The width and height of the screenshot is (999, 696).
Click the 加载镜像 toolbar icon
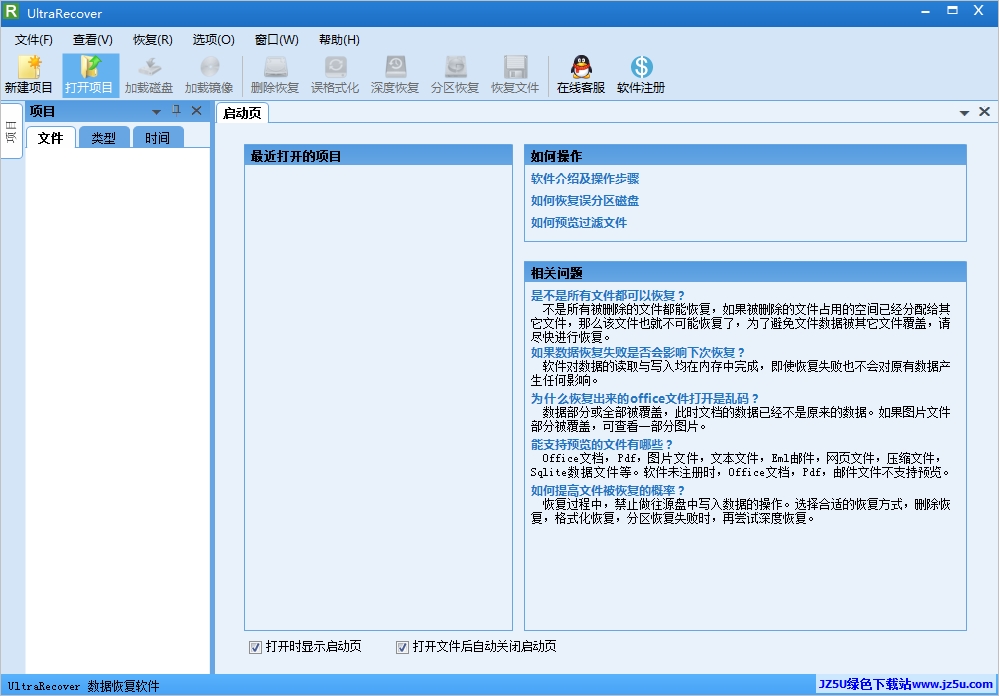[x=209, y=75]
